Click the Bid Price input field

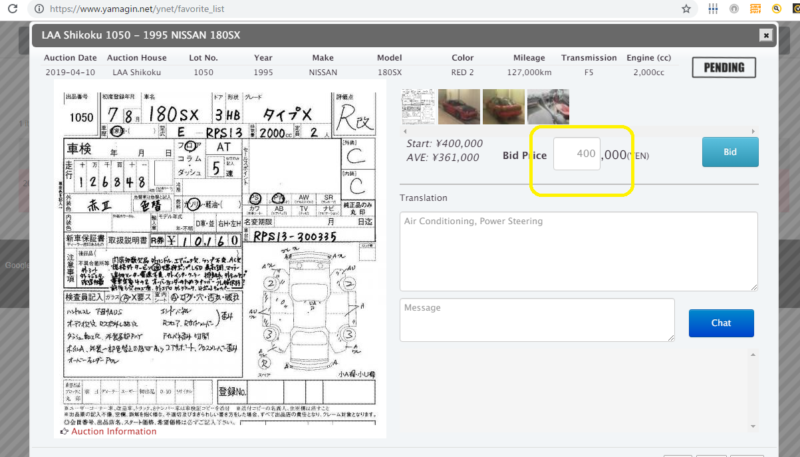pos(577,154)
